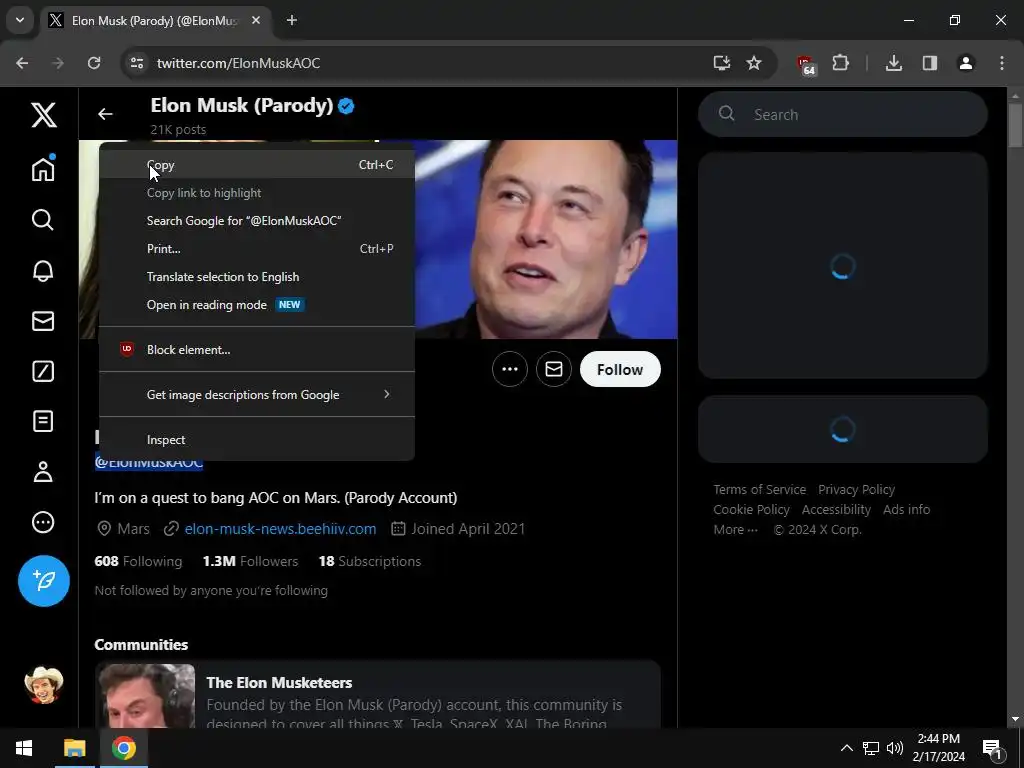Open More circle icon in sidebar
The height and width of the screenshot is (768, 1024).
point(43,522)
